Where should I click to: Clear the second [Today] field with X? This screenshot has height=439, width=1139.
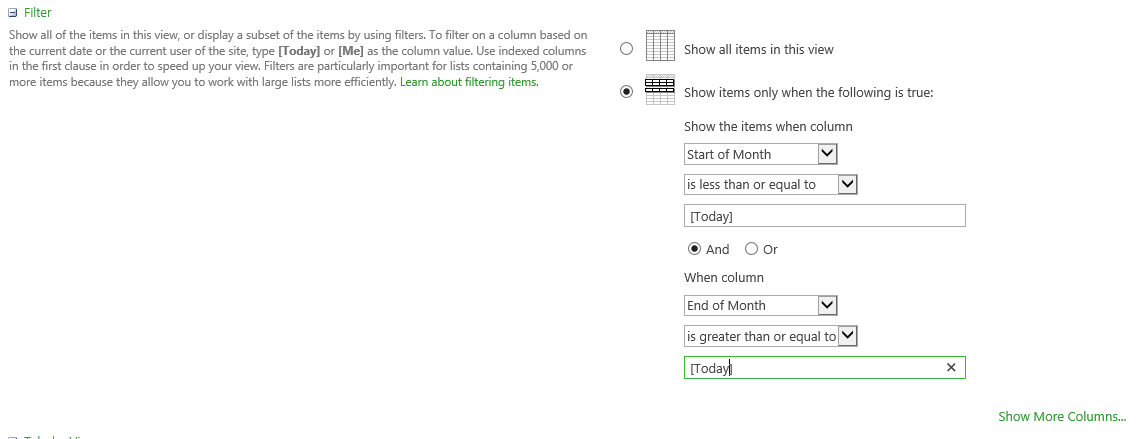950,368
